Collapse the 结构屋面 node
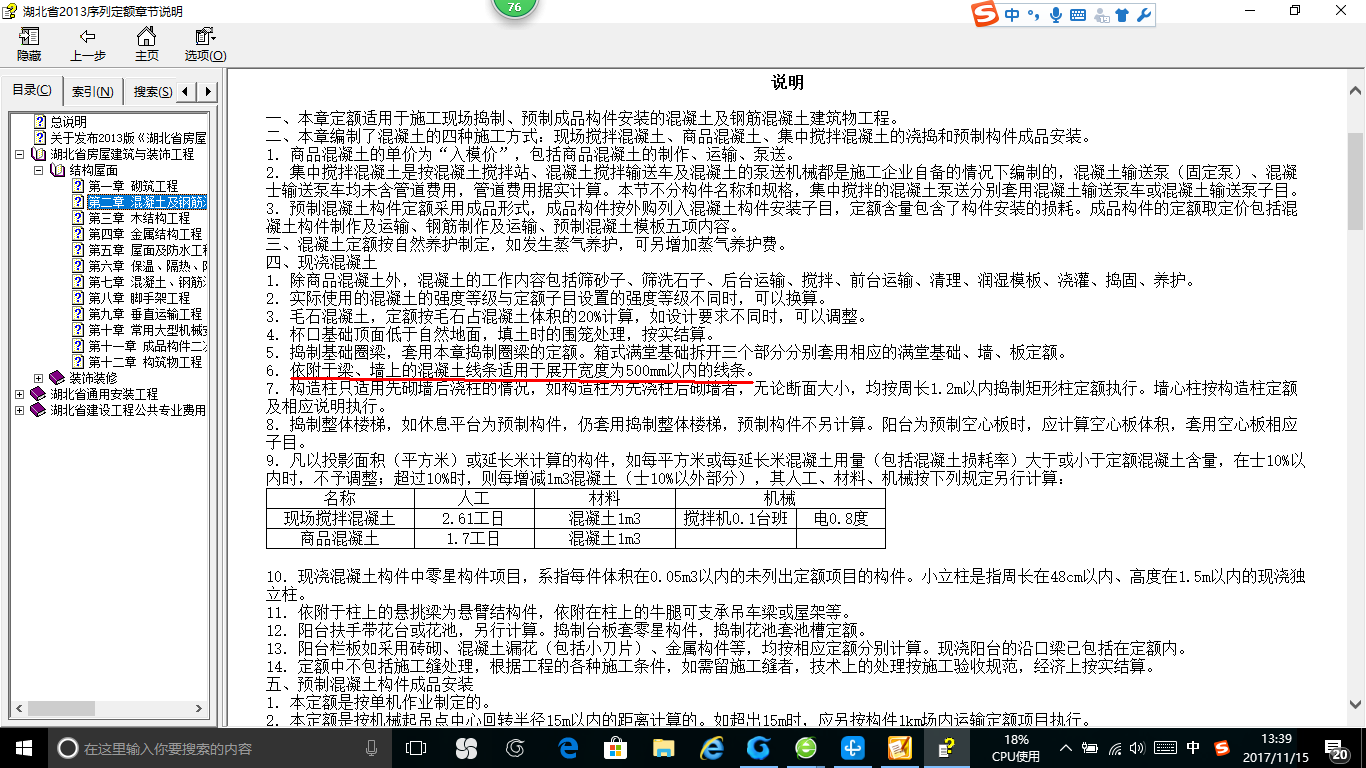 click(x=37, y=170)
